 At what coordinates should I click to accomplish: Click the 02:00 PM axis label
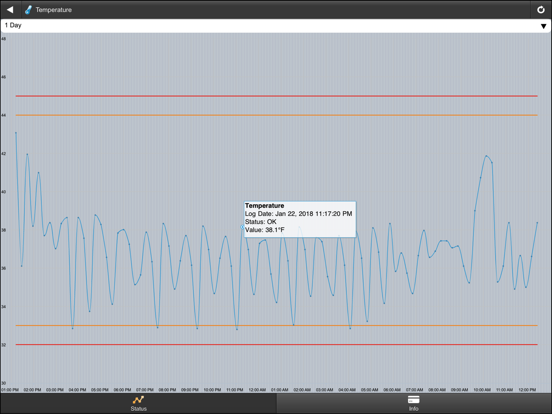click(x=32, y=390)
